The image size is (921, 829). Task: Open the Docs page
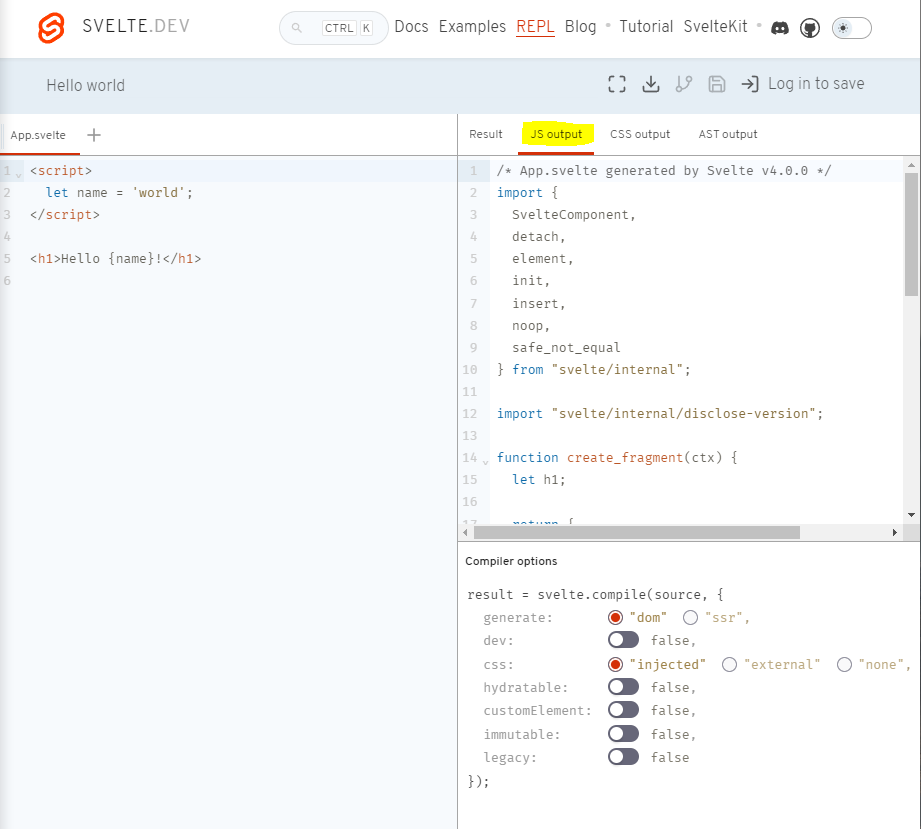(x=411, y=27)
